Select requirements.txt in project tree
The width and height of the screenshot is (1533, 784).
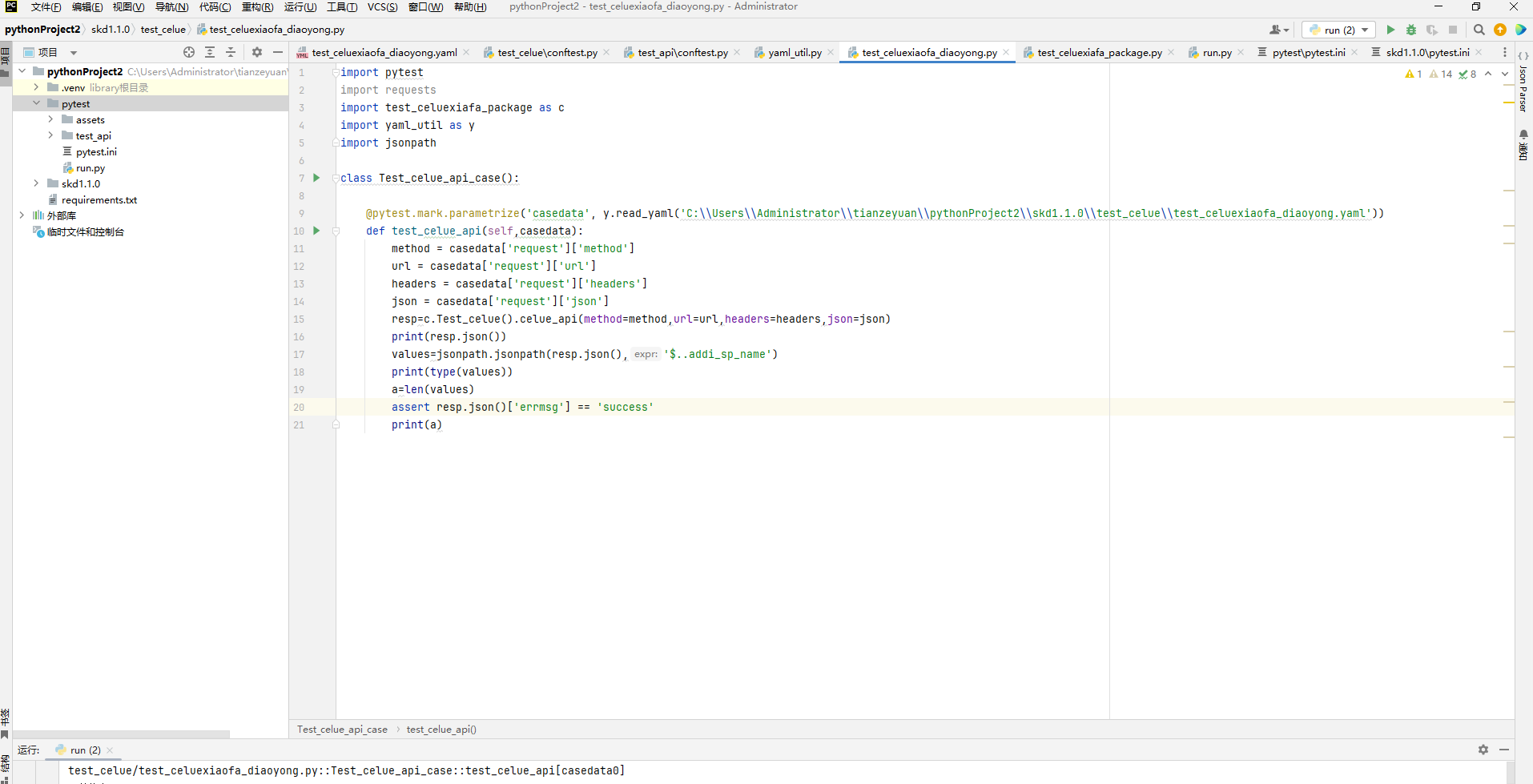(x=99, y=200)
